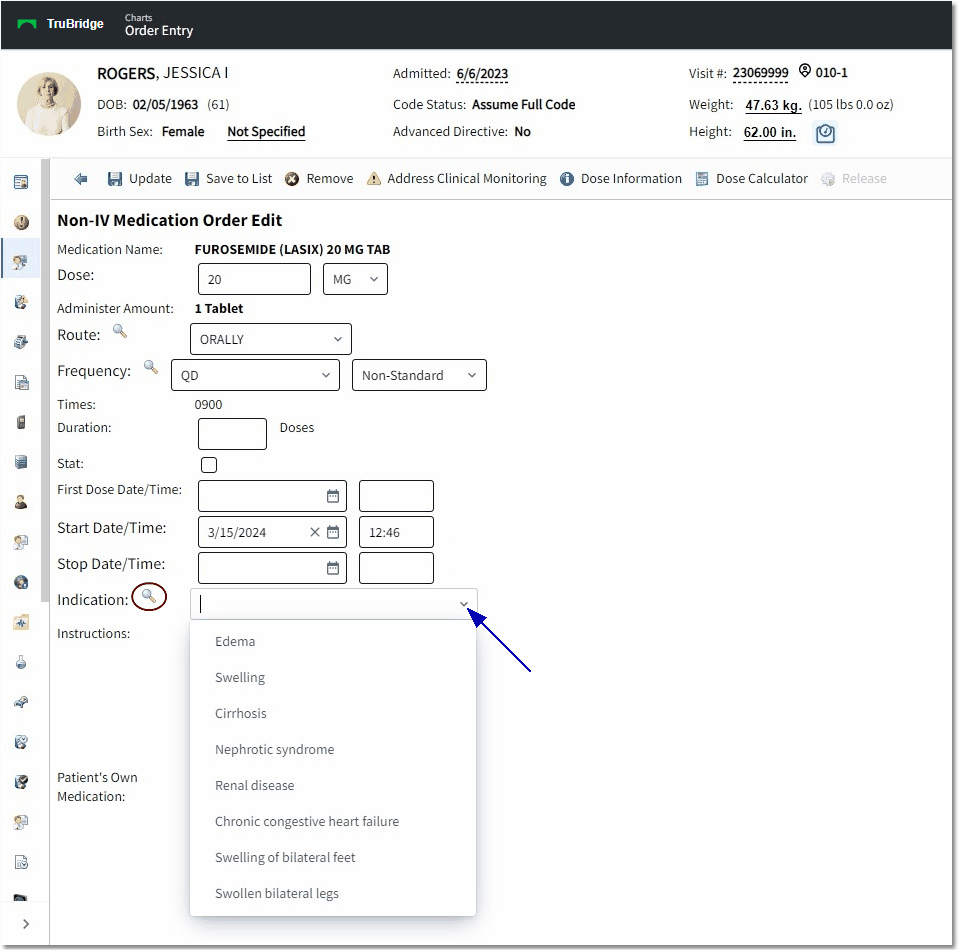This screenshot has height=952, width=959.
Task: Open the Indication lookup magnifier
Action: tap(149, 596)
